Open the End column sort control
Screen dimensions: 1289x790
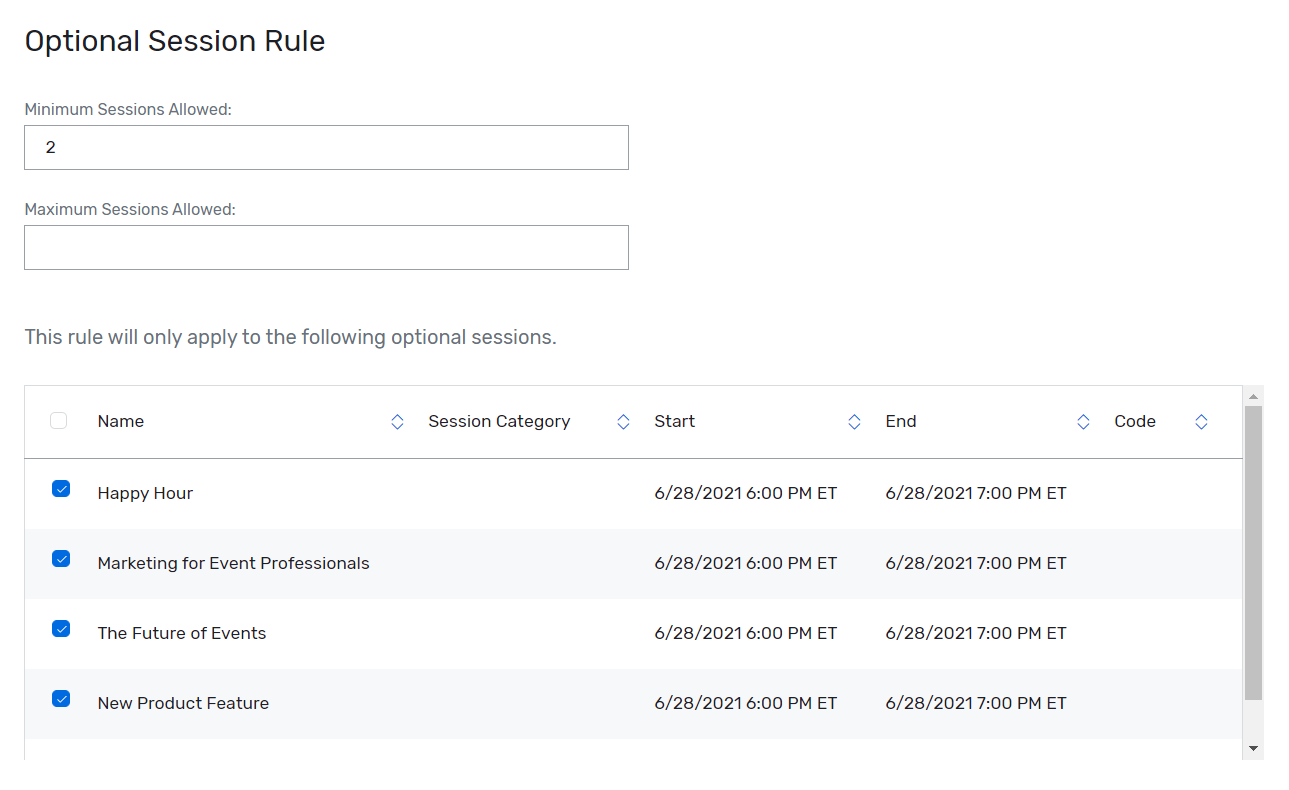click(x=1083, y=421)
